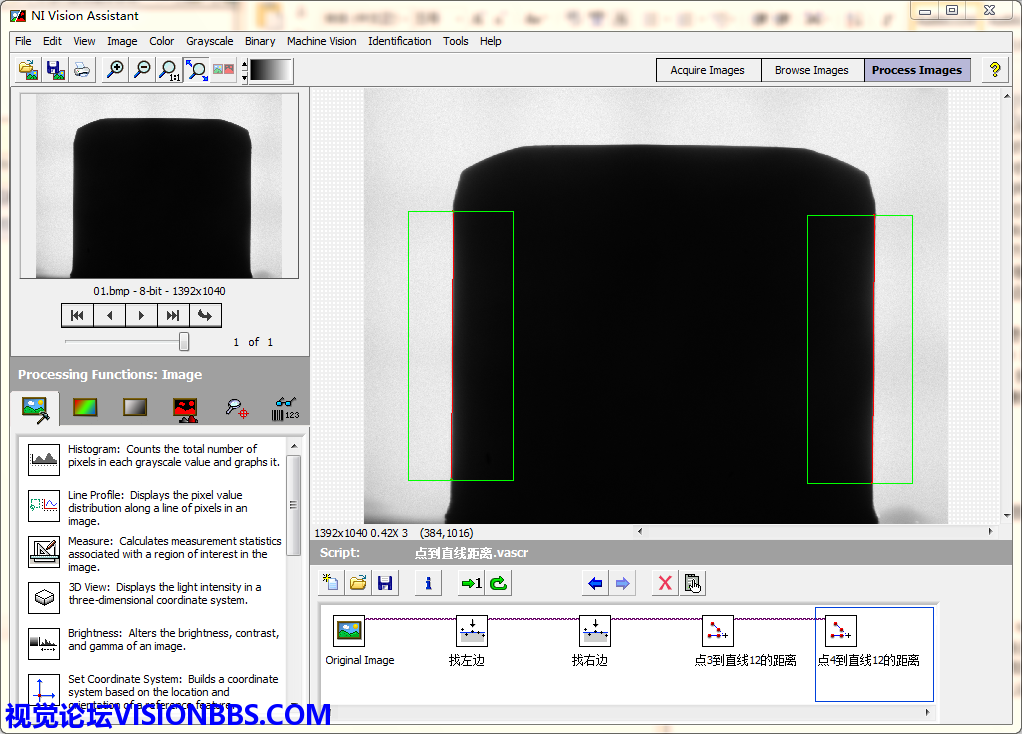Viewport: 1022px width, 734px height.
Task: Run the script once
Action: (x=471, y=583)
